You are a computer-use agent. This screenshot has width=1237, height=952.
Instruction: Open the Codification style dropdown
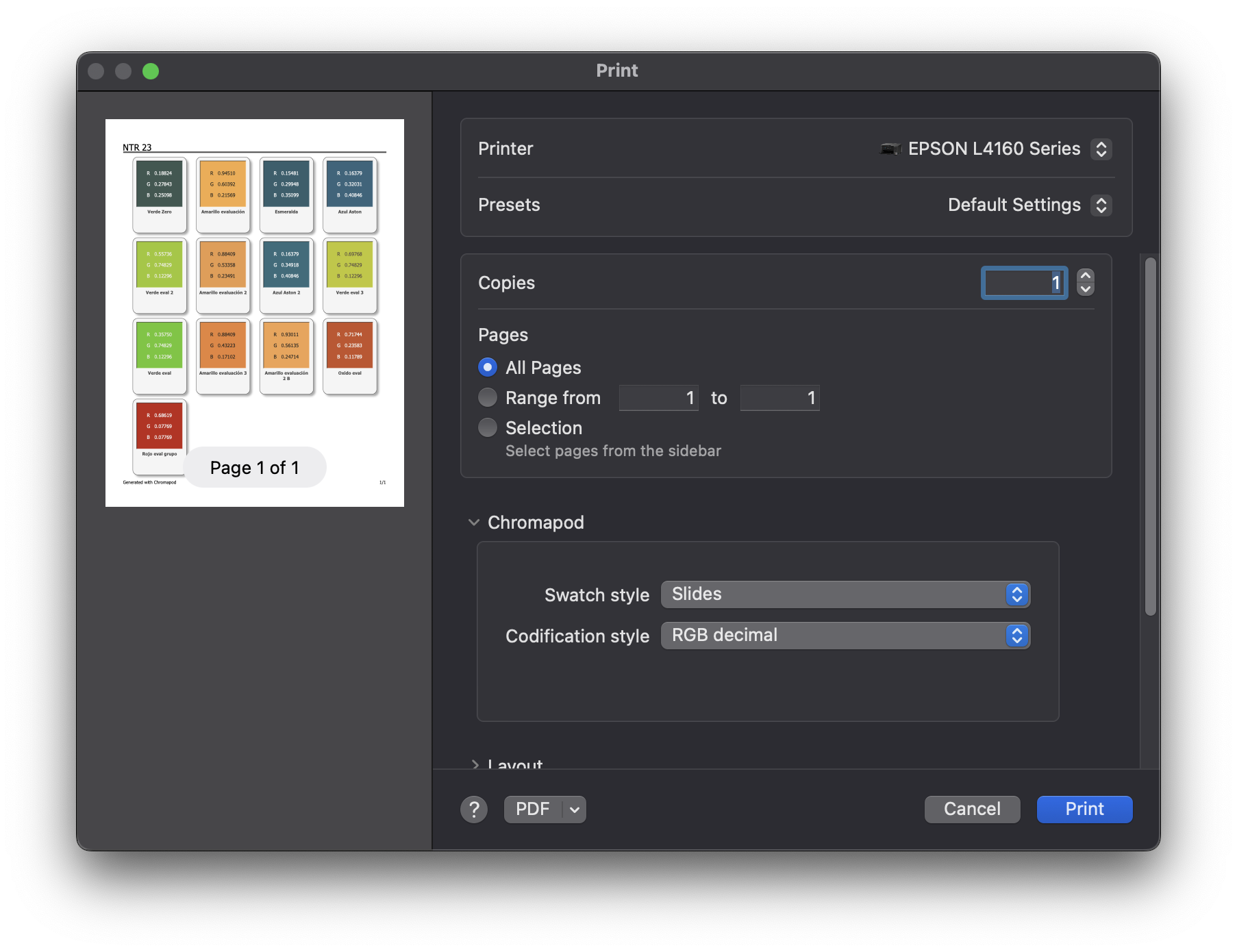845,636
